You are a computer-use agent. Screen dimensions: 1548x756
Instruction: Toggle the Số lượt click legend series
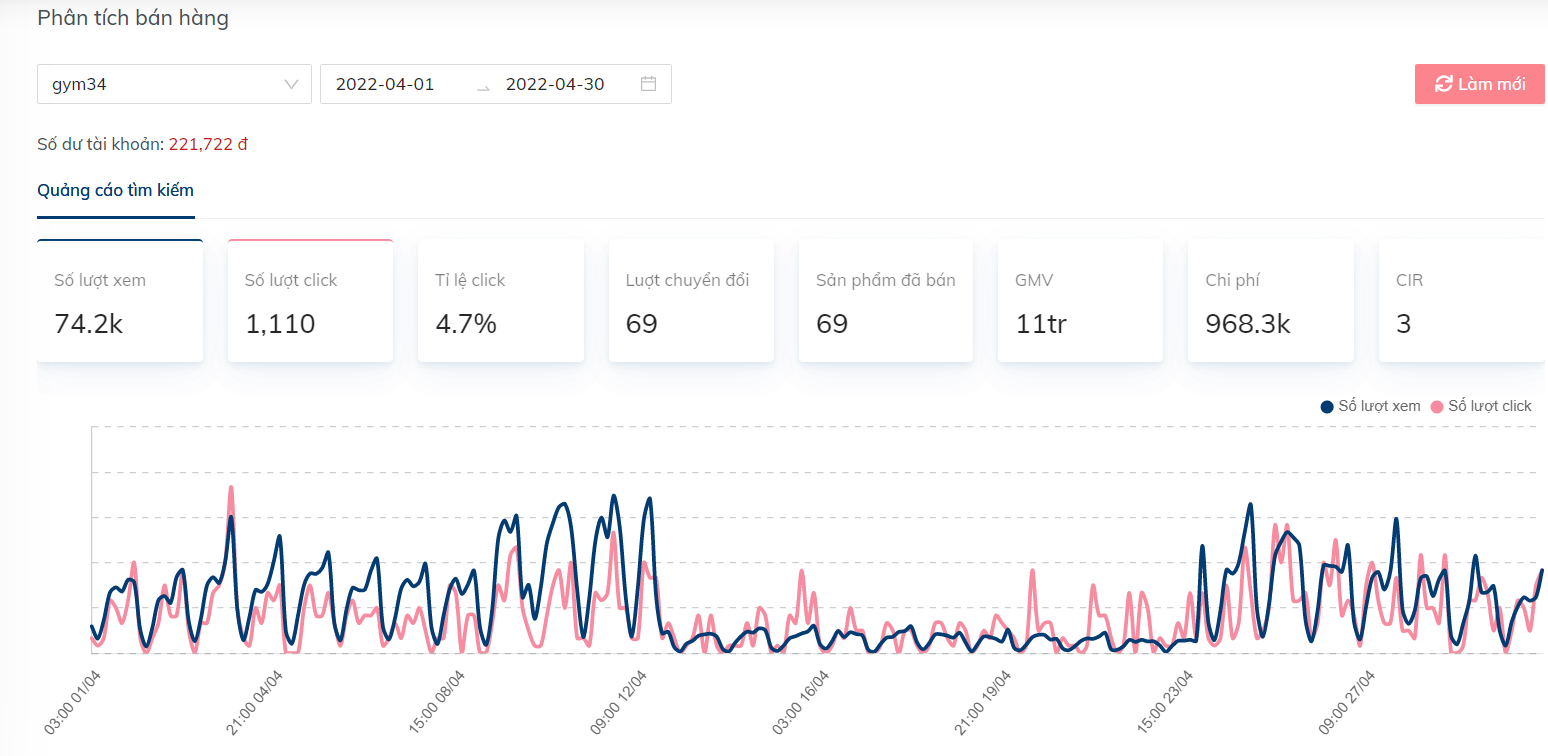pos(1482,406)
